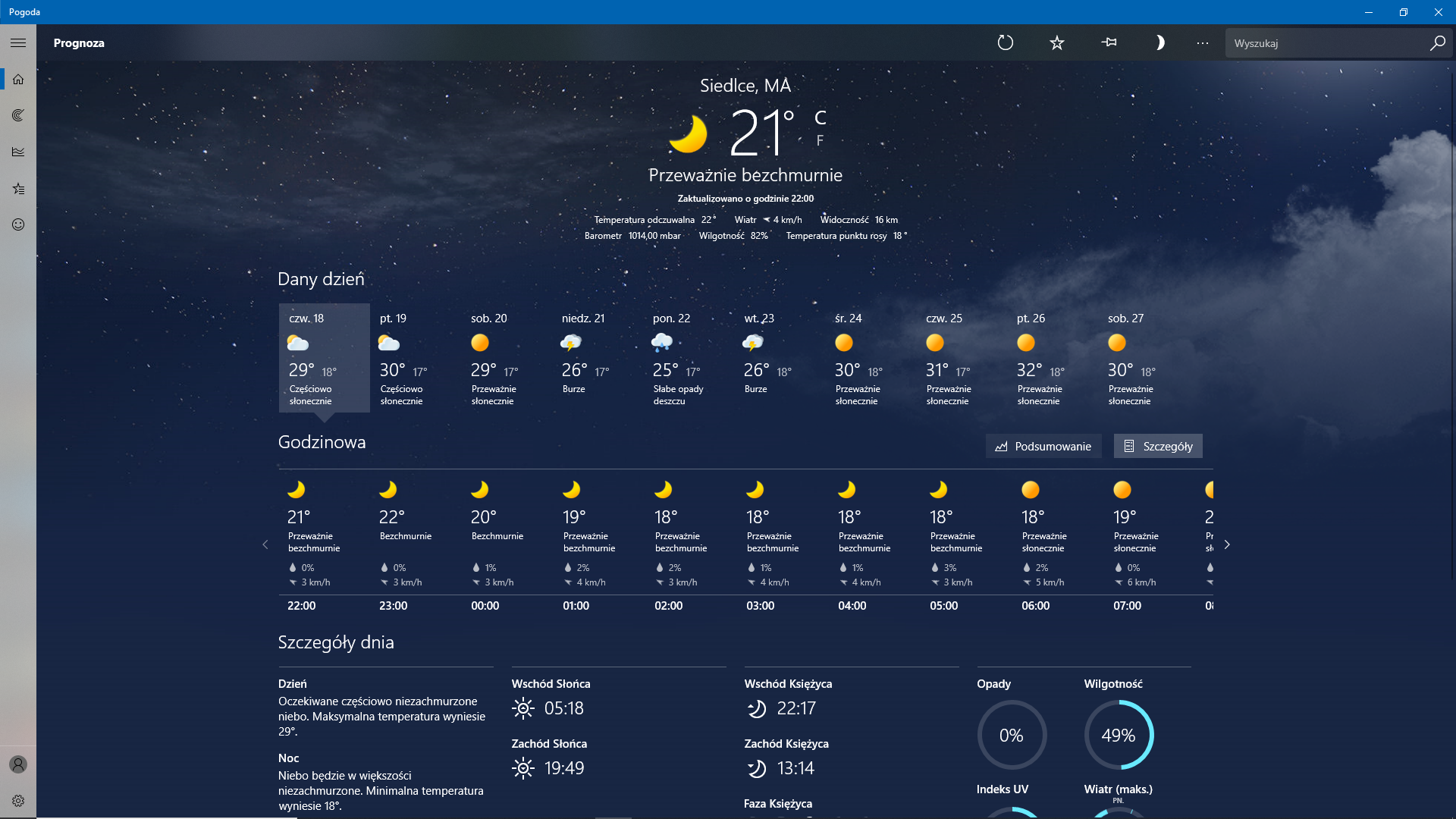Add Siedlce to favorites with star

1057,43
